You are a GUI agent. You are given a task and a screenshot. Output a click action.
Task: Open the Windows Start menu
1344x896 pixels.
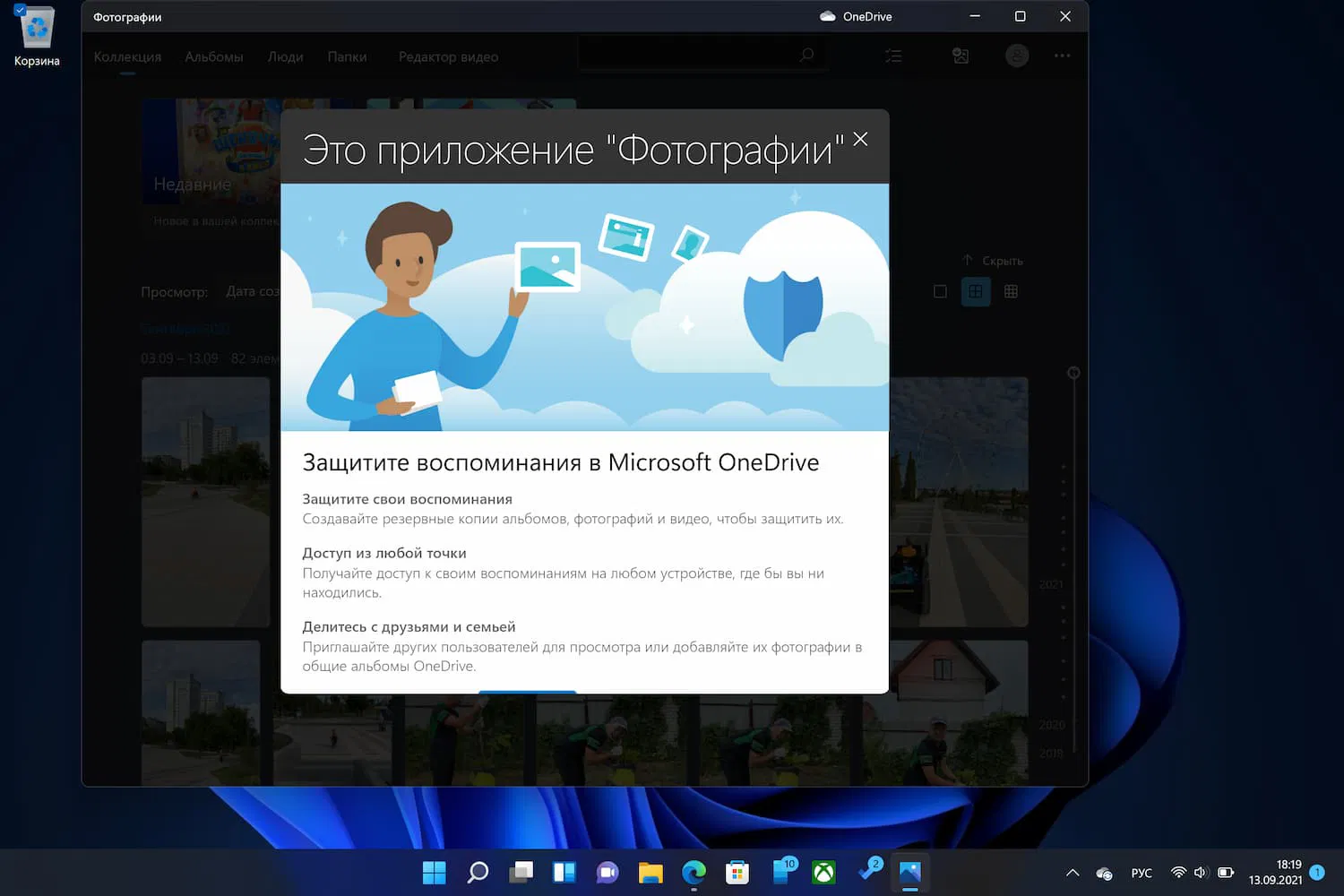pos(435,872)
